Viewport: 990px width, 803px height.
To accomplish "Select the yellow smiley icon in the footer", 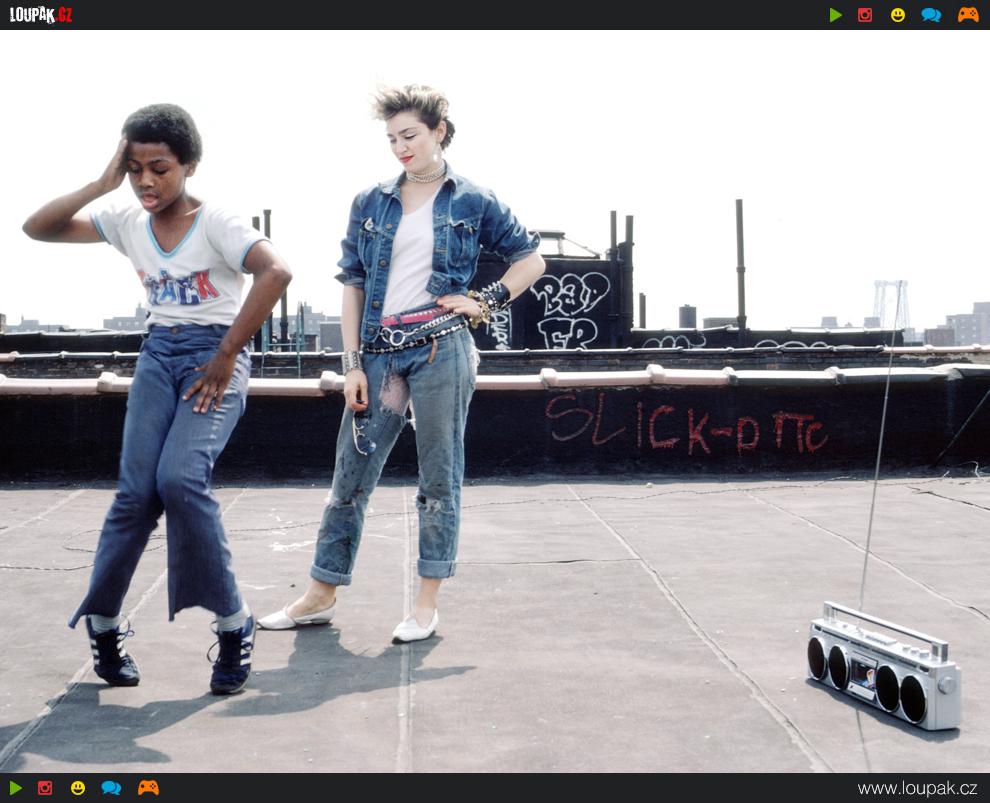I will (78, 788).
